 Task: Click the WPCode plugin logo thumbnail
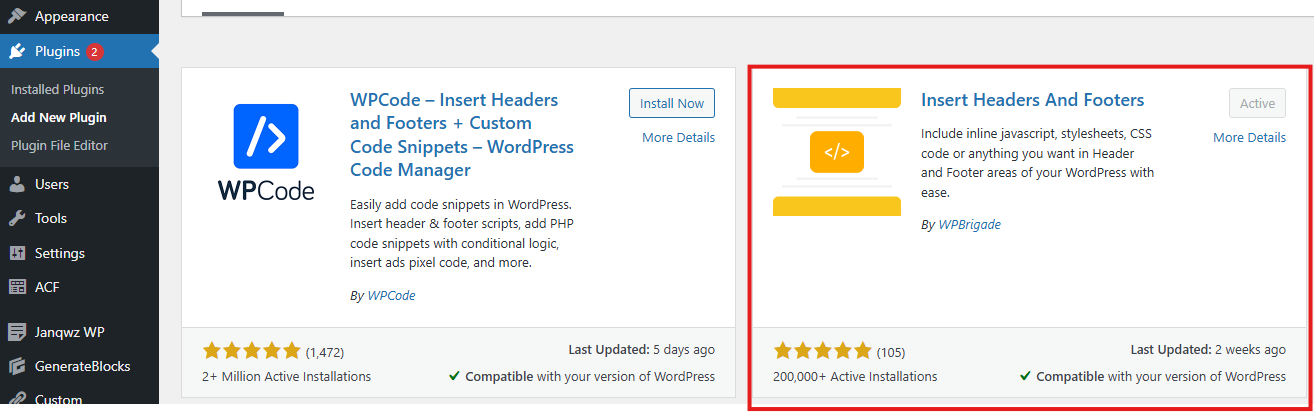click(x=266, y=152)
